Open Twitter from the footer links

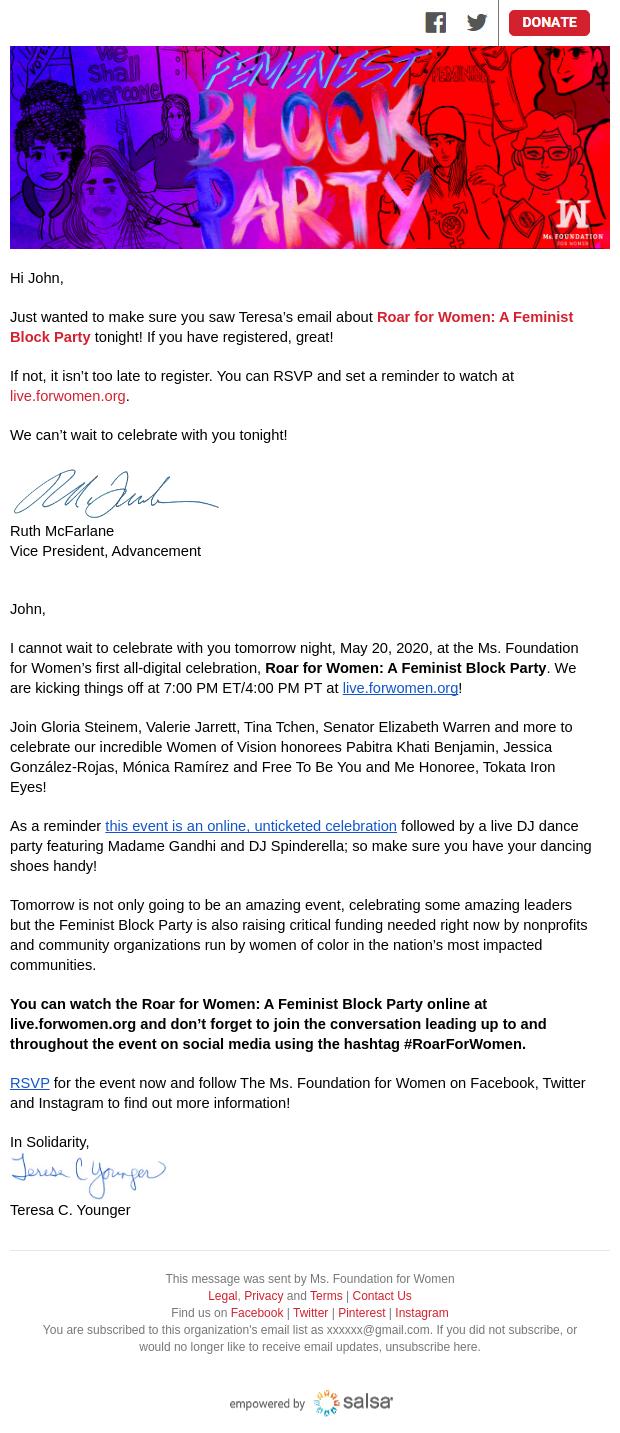click(x=310, y=1313)
